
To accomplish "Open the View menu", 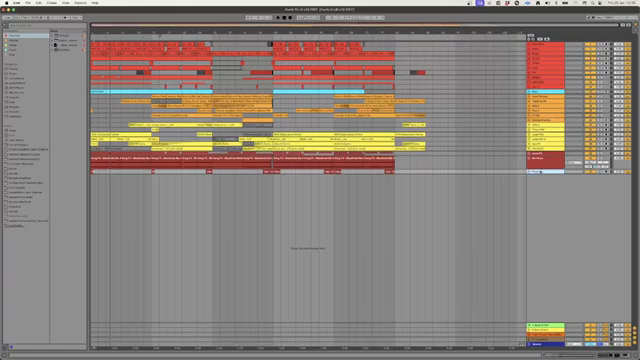I will pos(65,3).
